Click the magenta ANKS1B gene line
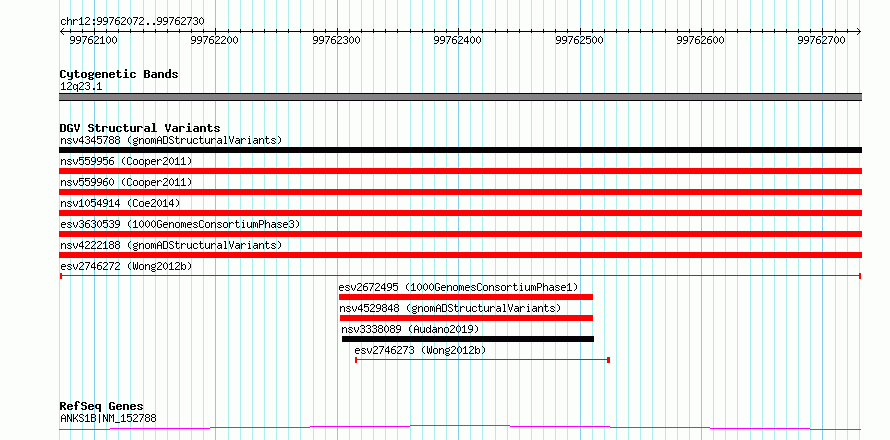890x440 pixels. pos(460,428)
